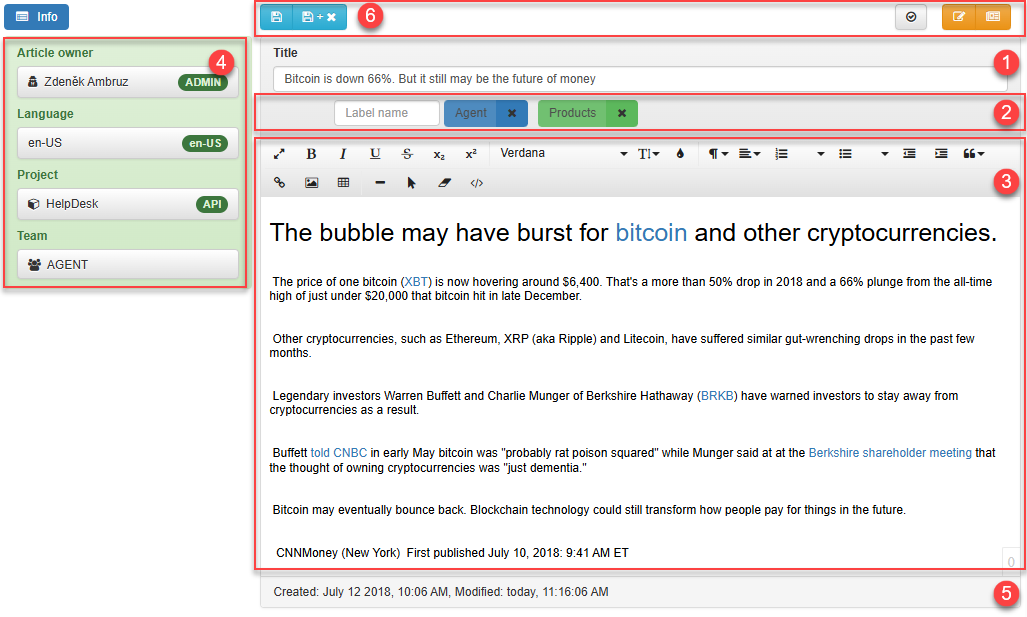
Task: Expand bullet list style options arrow
Action: (884, 154)
